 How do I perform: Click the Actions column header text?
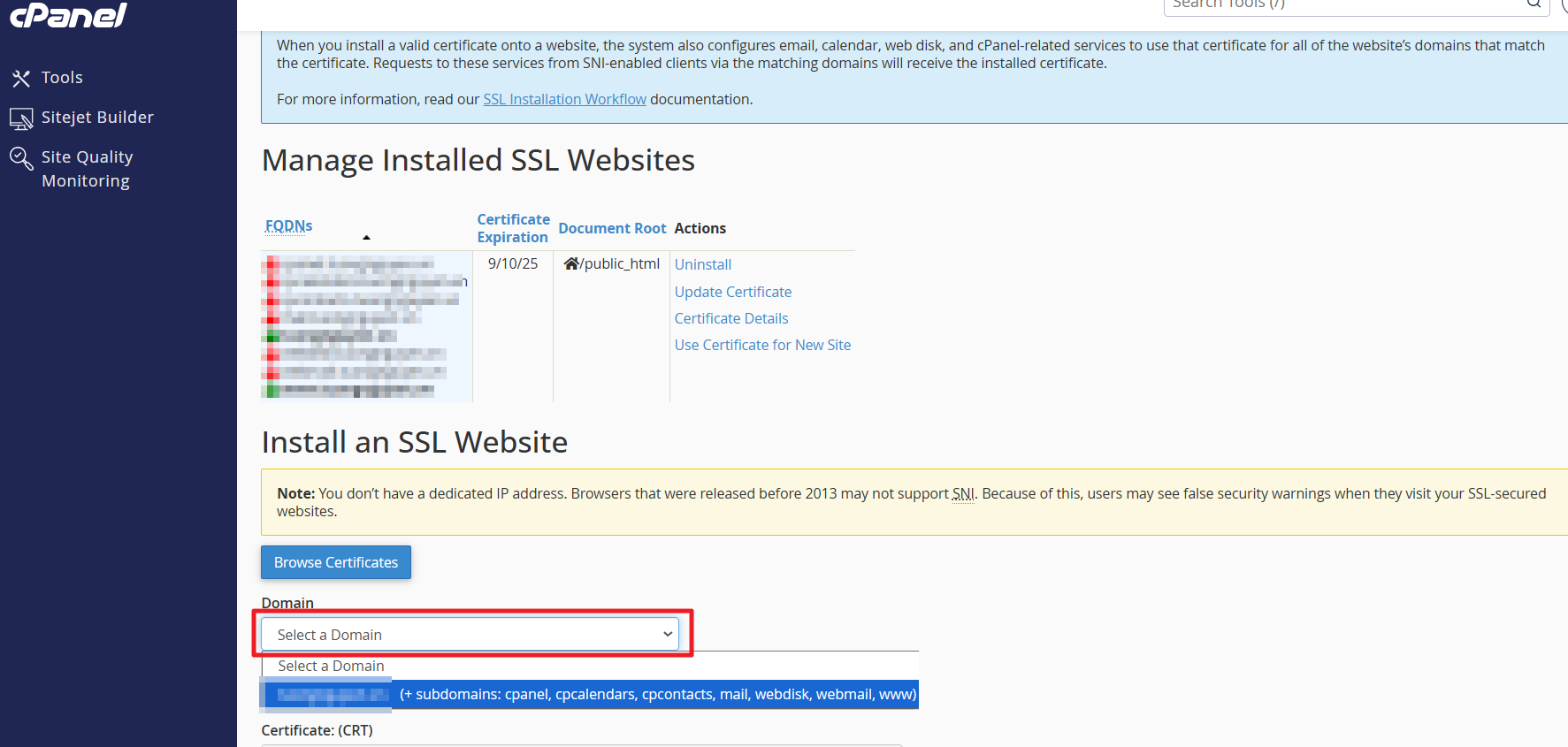point(700,228)
